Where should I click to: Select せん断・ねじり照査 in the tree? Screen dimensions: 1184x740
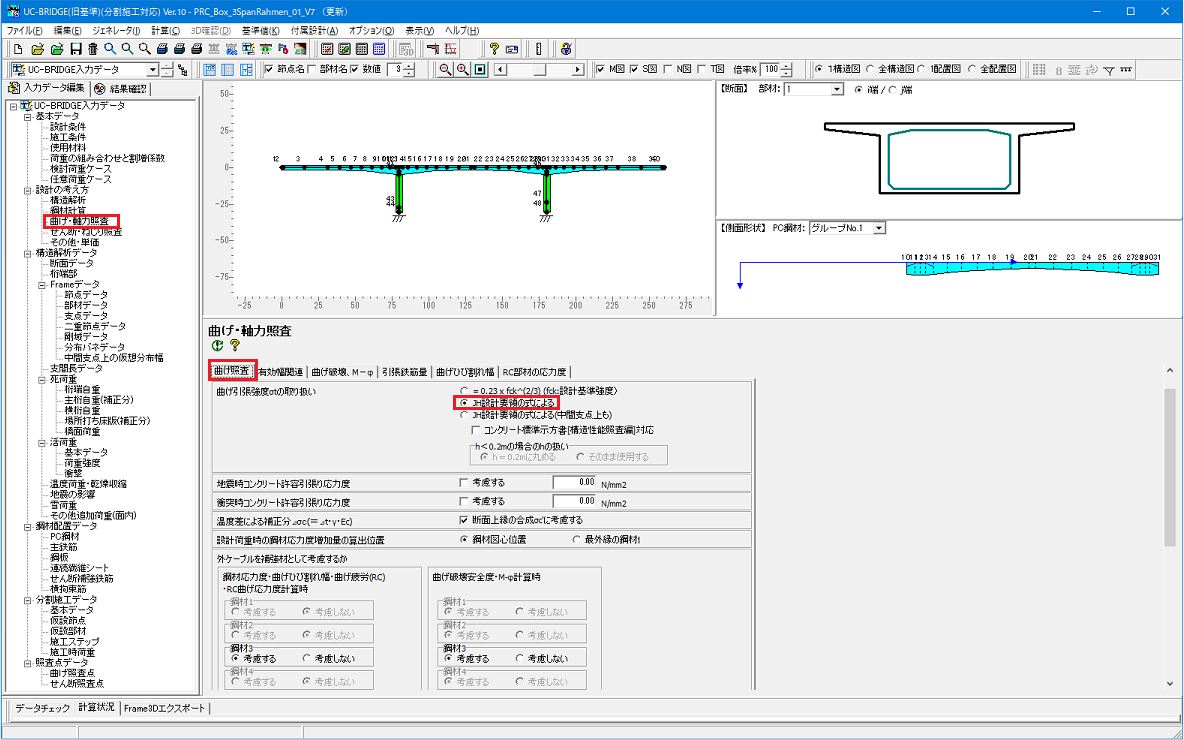pos(86,231)
